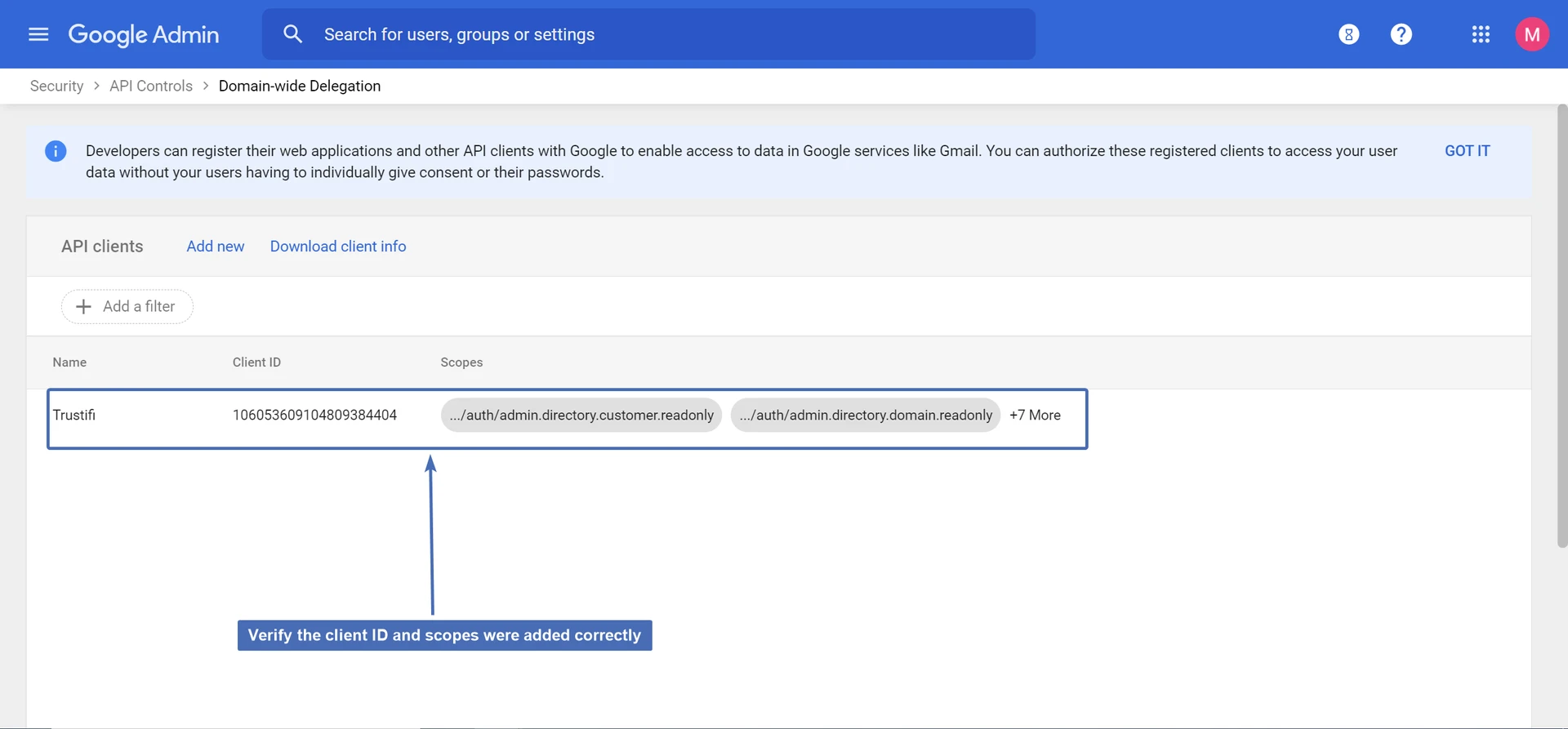Click the page vertical scrollbar
Viewport: 1568px width, 729px height.
click(1562, 327)
